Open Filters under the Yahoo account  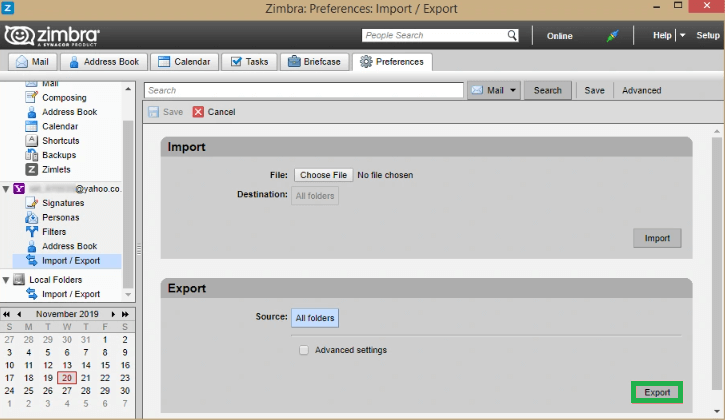54,232
